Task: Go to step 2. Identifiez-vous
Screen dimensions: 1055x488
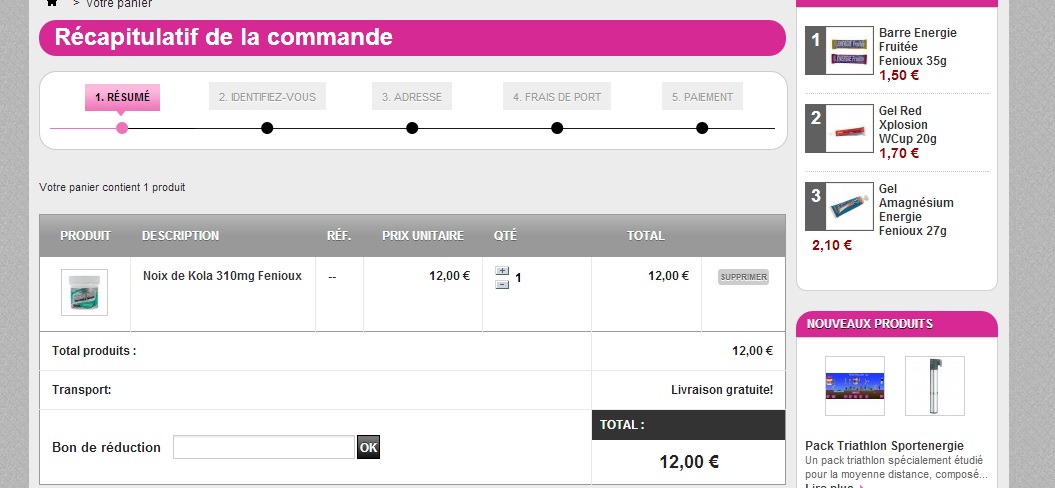Action: pyautogui.click(x=267, y=97)
